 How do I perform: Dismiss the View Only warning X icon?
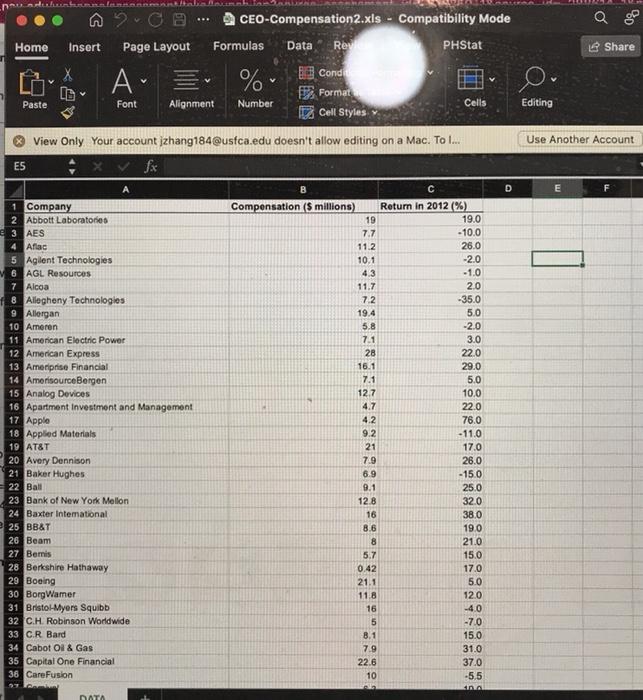(x=19, y=142)
